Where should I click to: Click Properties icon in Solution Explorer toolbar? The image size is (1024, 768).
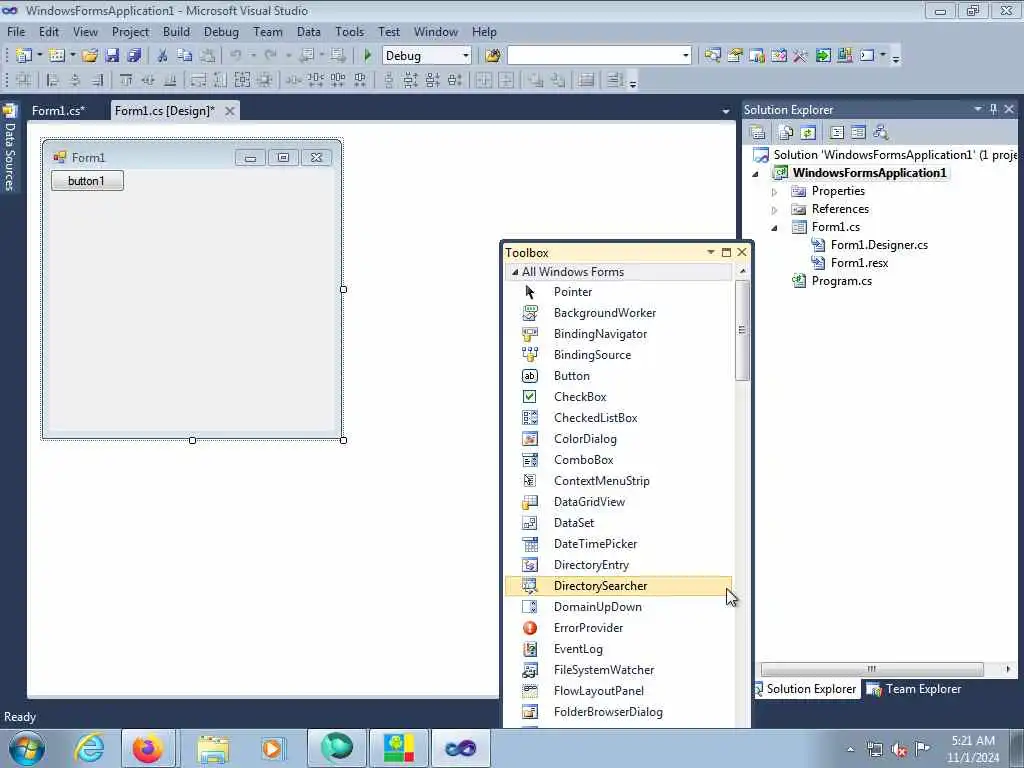tap(758, 133)
